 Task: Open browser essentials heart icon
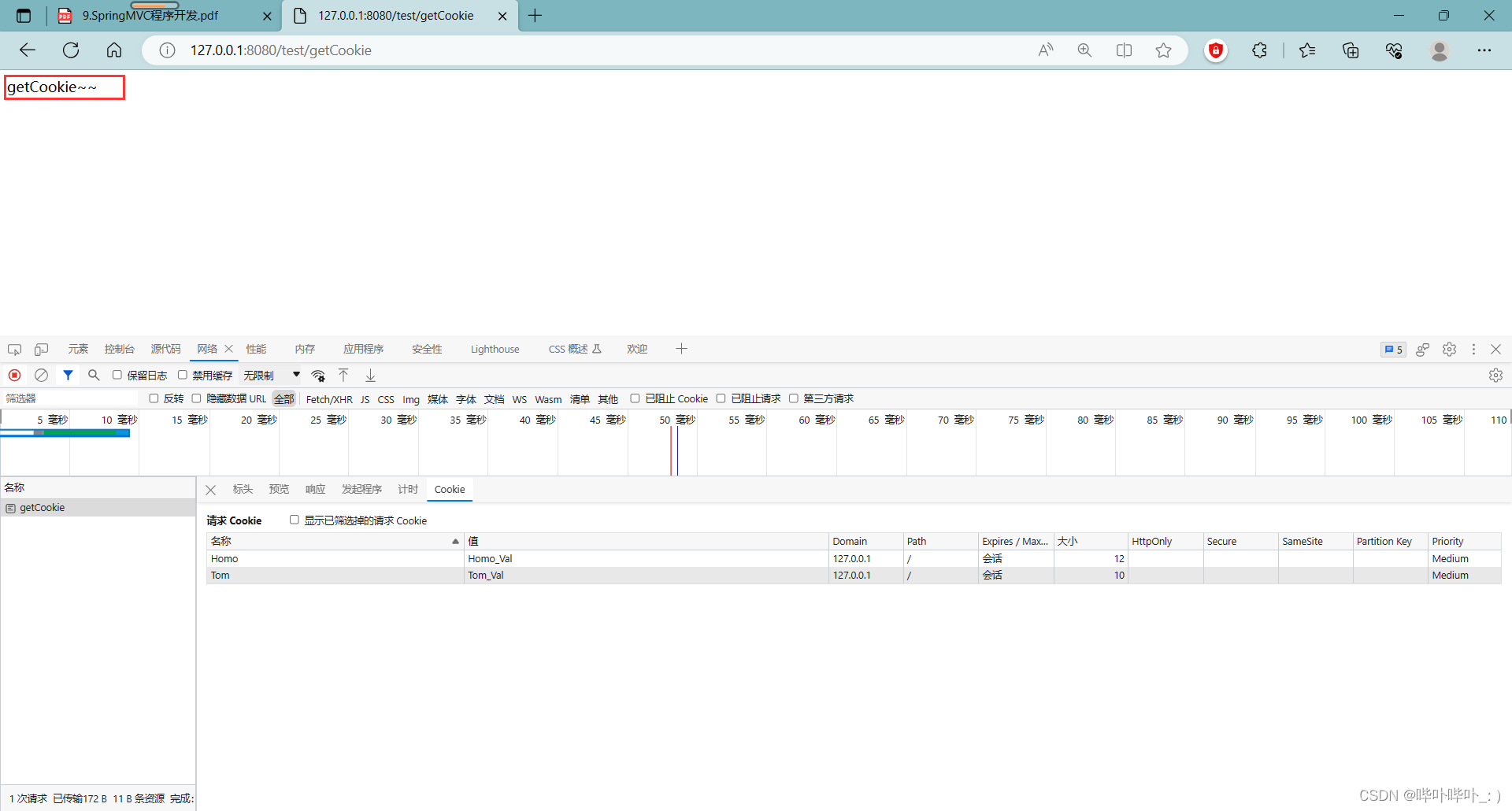point(1394,50)
